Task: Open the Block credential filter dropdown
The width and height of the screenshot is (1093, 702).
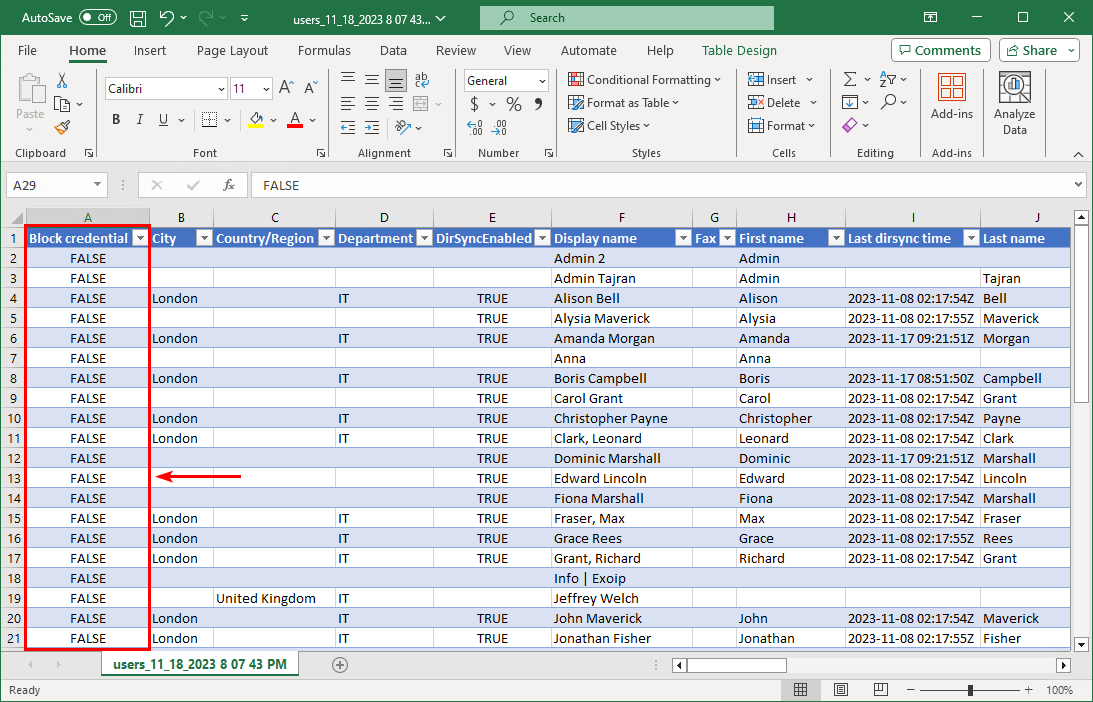Action: 140,238
